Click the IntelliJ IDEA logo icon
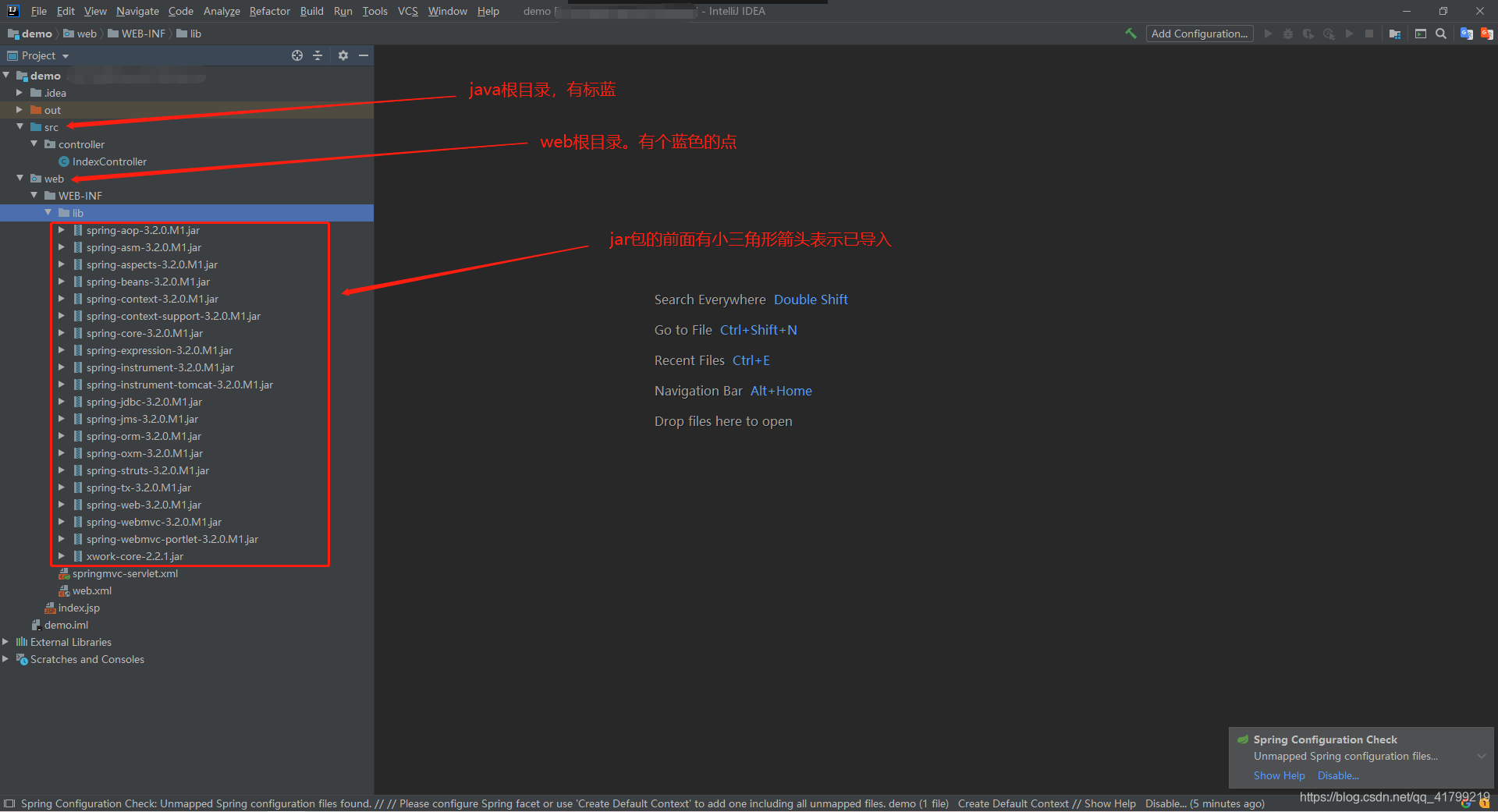This screenshot has width=1498, height=812. (x=13, y=11)
